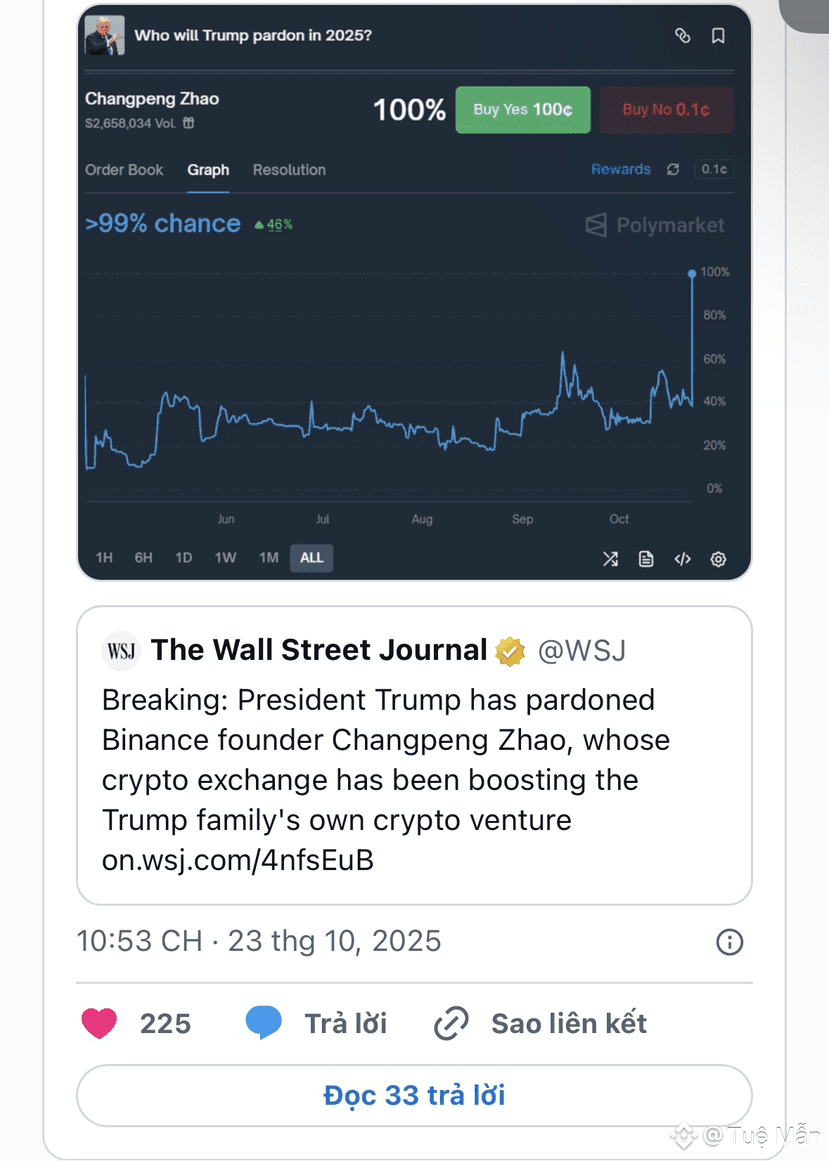Click the Buy No 0.1¢ button
The image size is (829, 1161).
(666, 110)
